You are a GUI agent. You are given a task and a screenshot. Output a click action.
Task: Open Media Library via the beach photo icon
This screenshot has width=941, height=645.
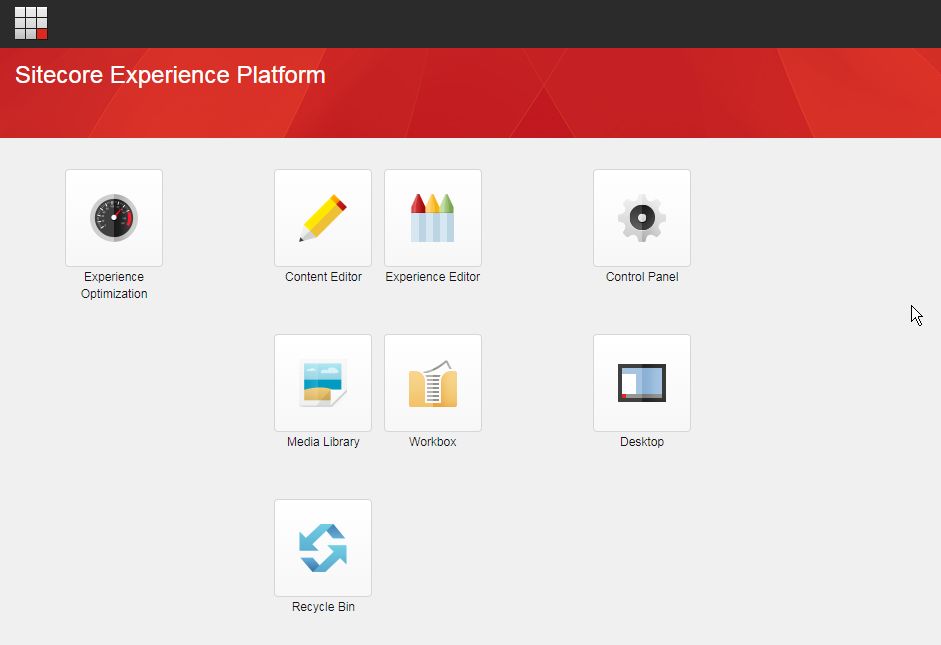coord(323,383)
